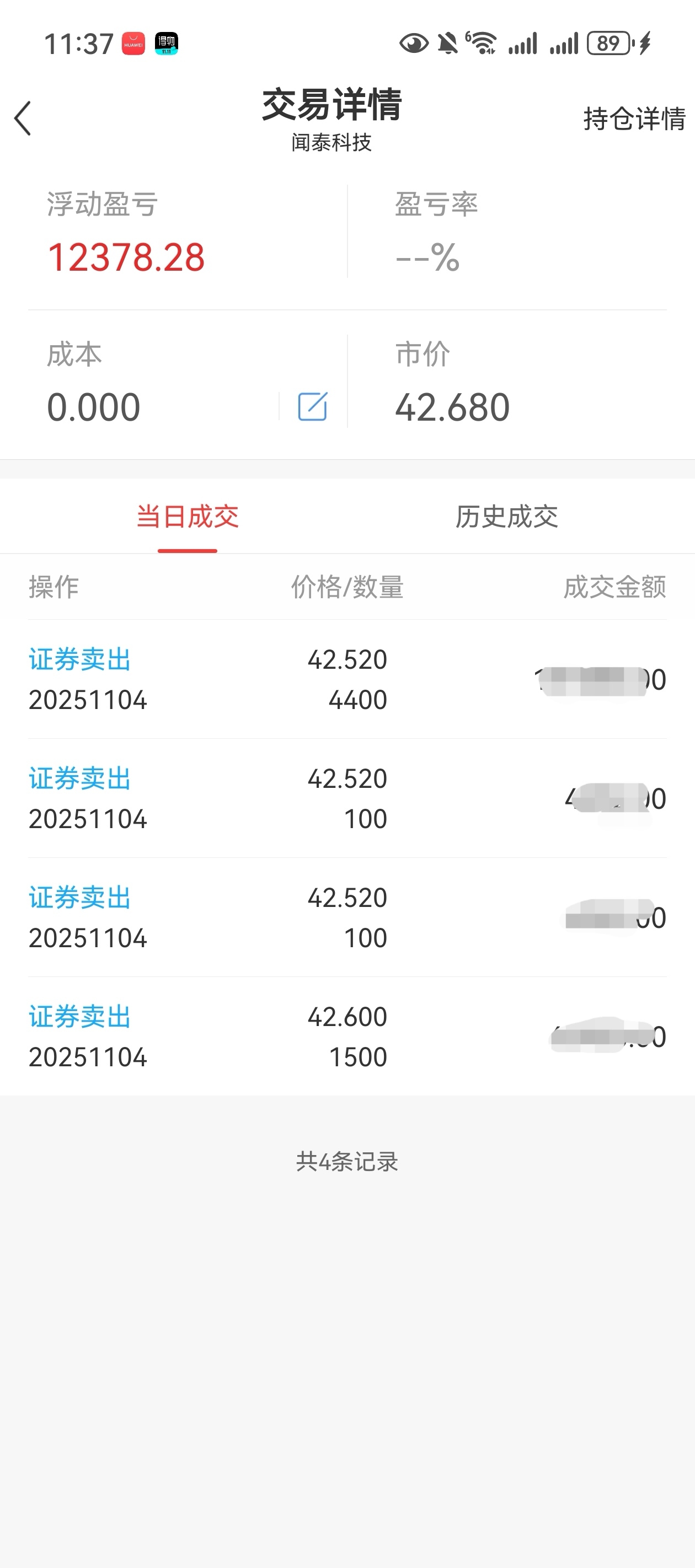Tap the Dewu app notification icon

[166, 44]
